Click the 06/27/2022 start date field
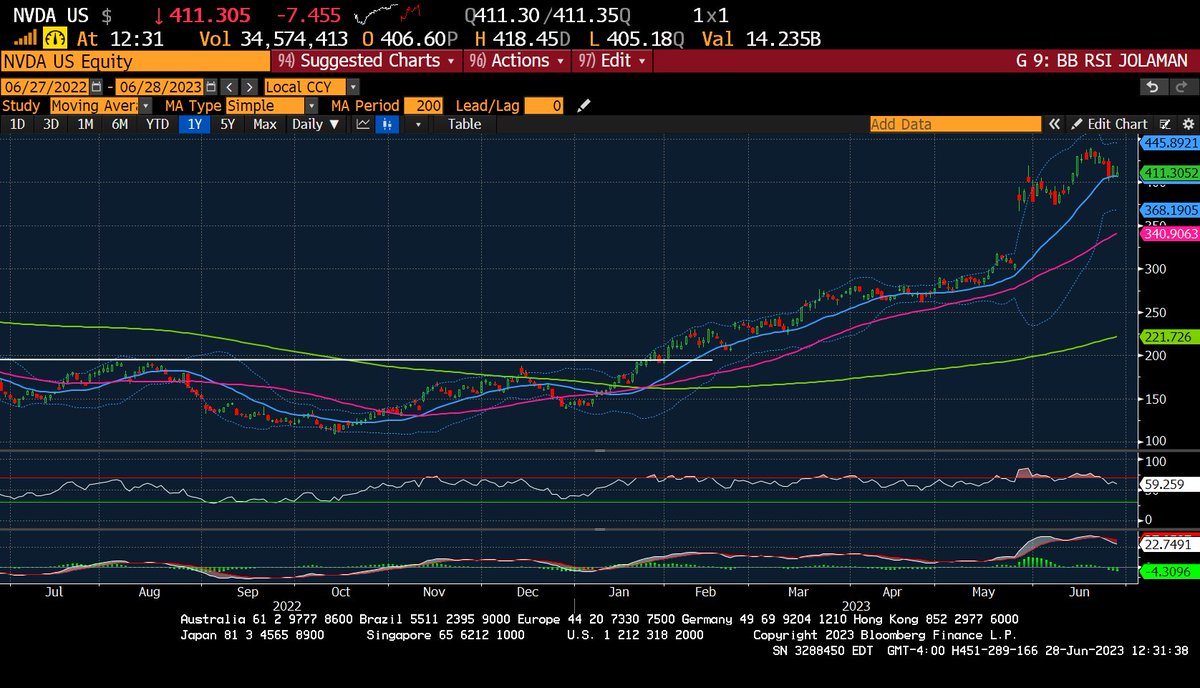Viewport: 1200px width, 688px height. pyautogui.click(x=45, y=87)
